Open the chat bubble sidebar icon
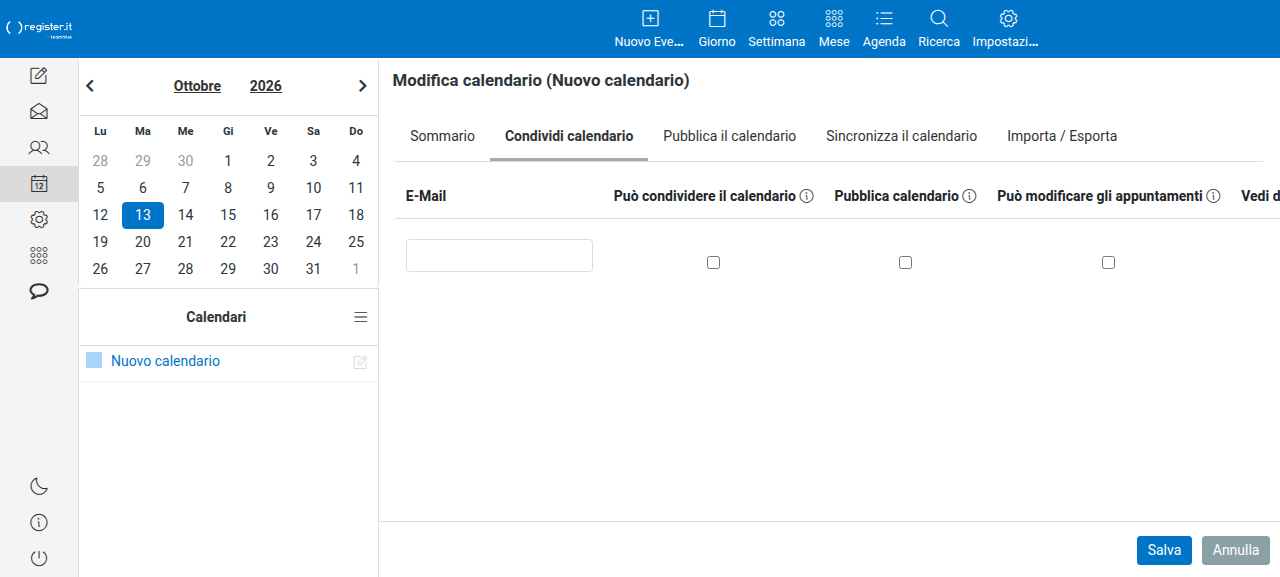Screen dimensions: 1280x577 point(39,292)
